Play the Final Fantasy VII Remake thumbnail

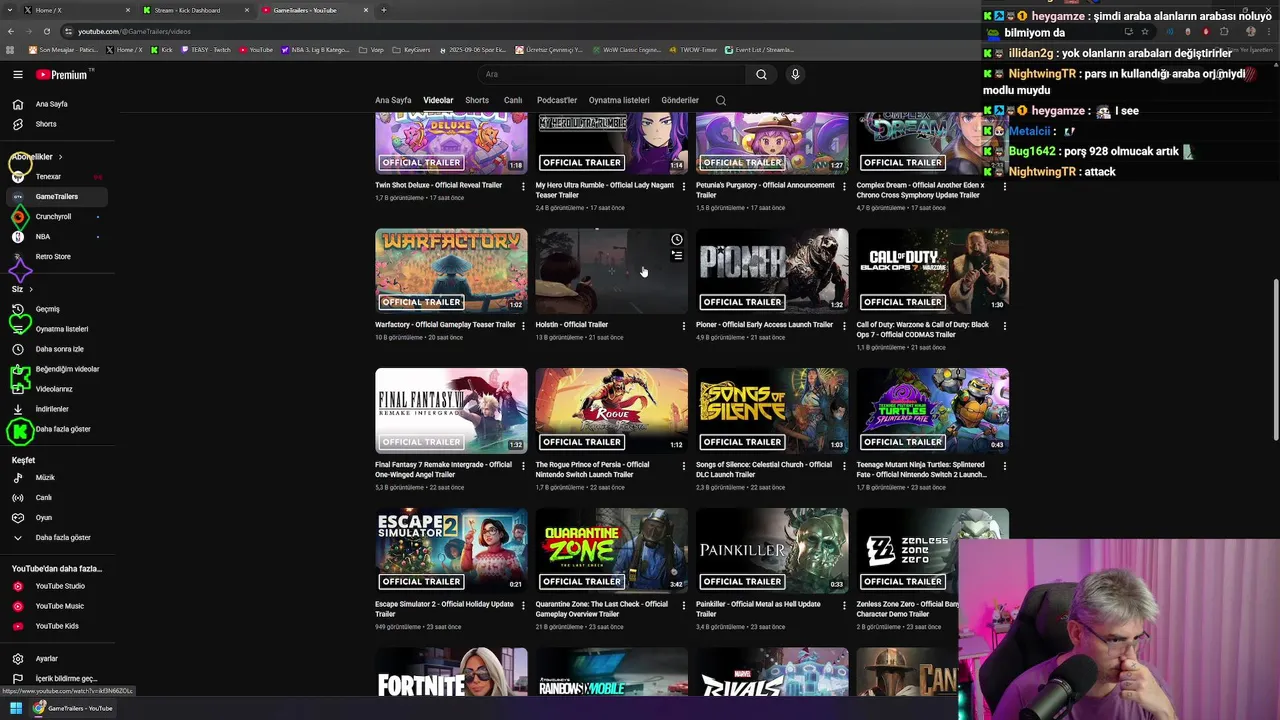click(451, 411)
